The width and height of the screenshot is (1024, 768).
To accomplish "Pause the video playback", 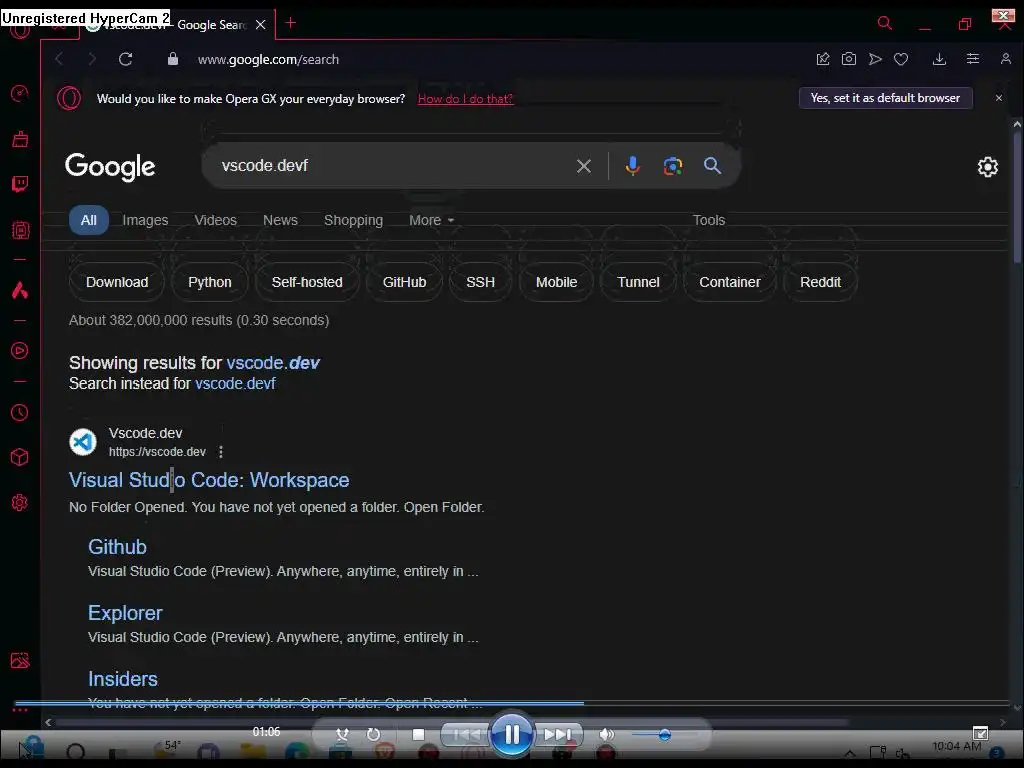I will pos(511,735).
